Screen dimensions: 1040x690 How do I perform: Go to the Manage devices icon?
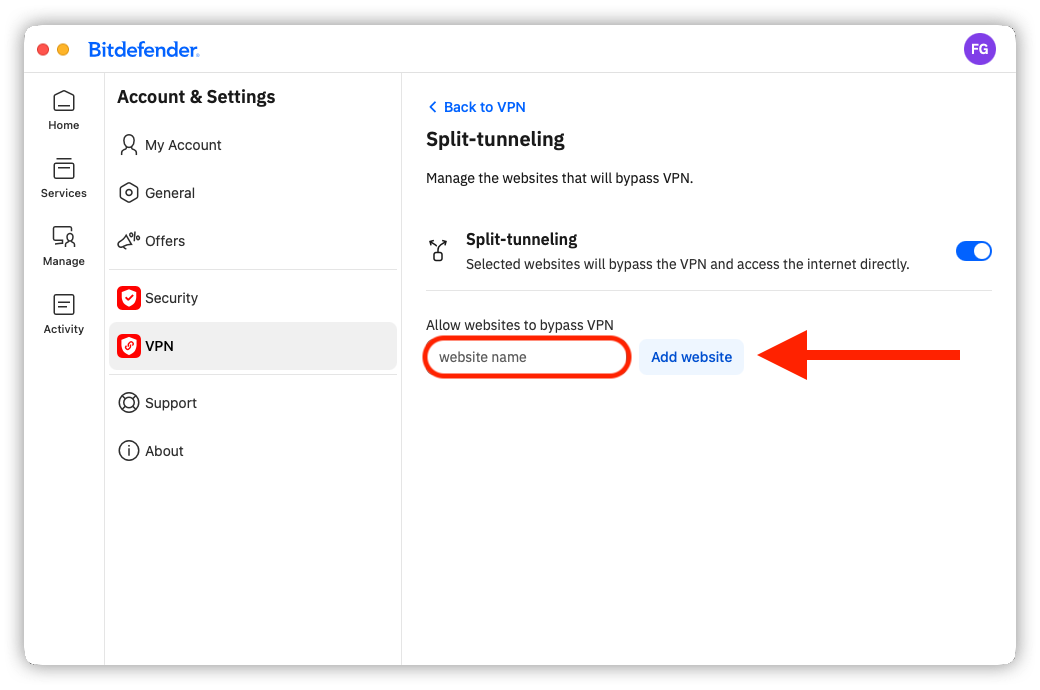click(x=64, y=236)
